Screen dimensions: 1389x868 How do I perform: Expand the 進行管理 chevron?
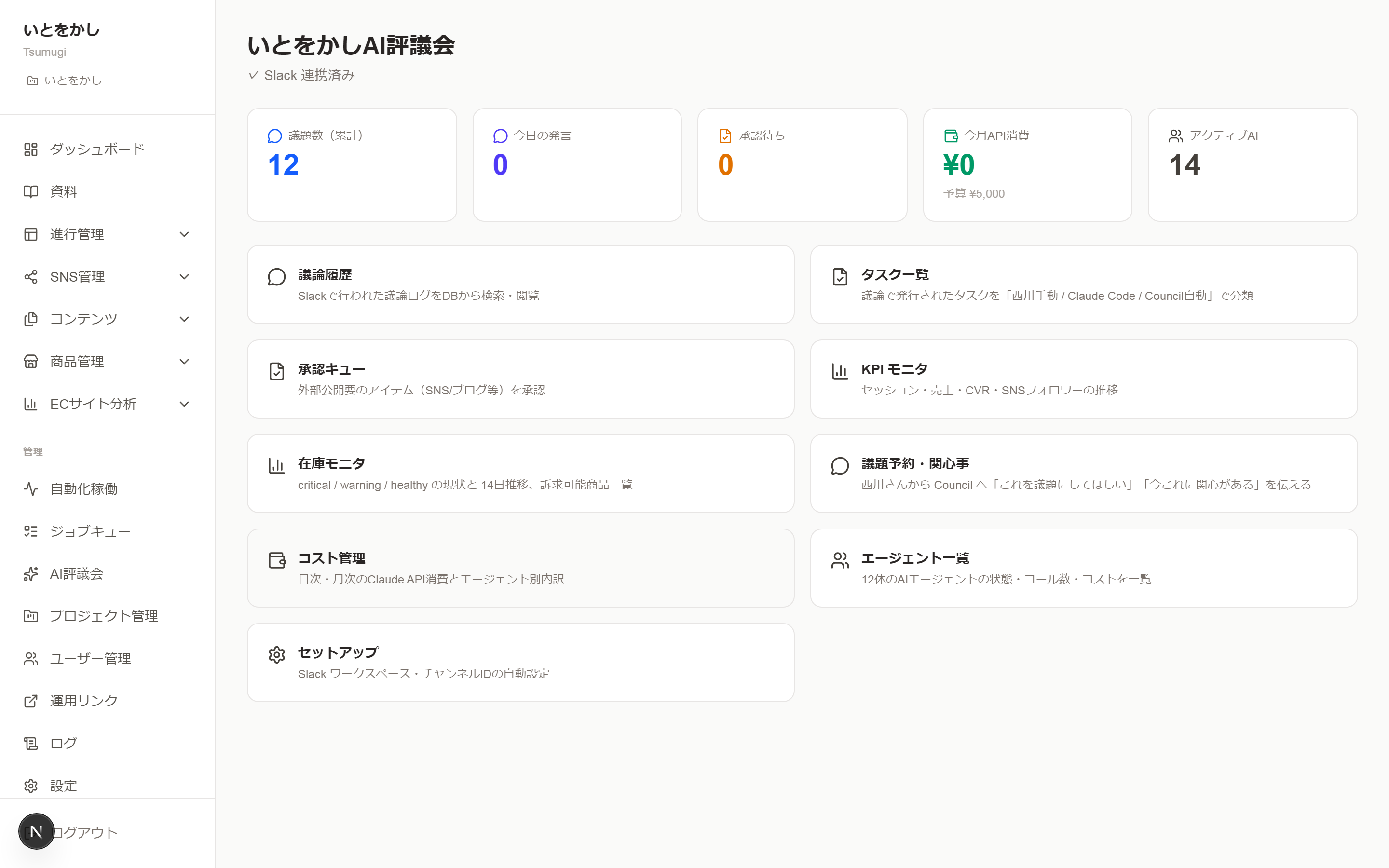[x=184, y=234]
